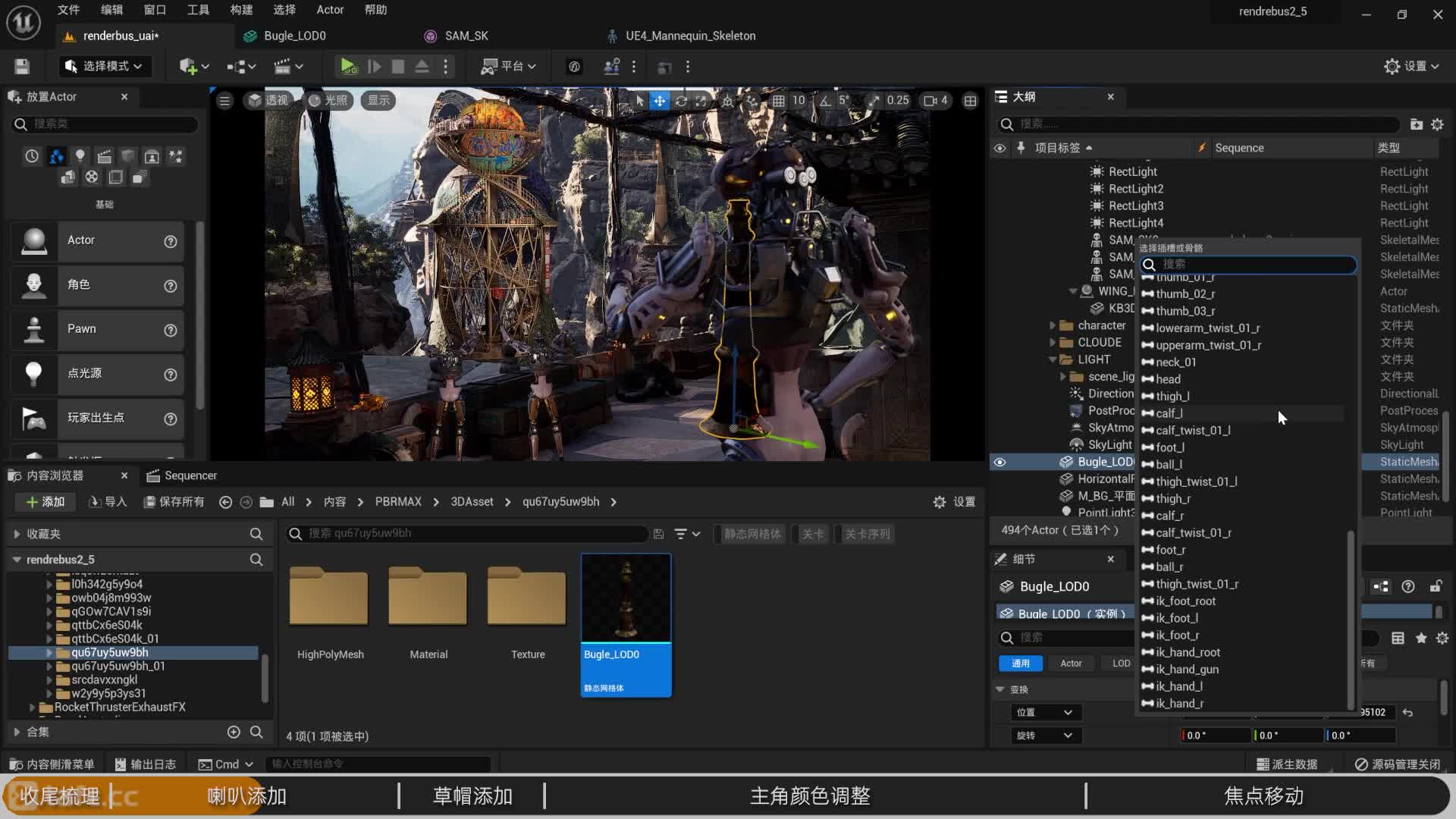Open the Blueprints toolbar dropdown

point(241,67)
